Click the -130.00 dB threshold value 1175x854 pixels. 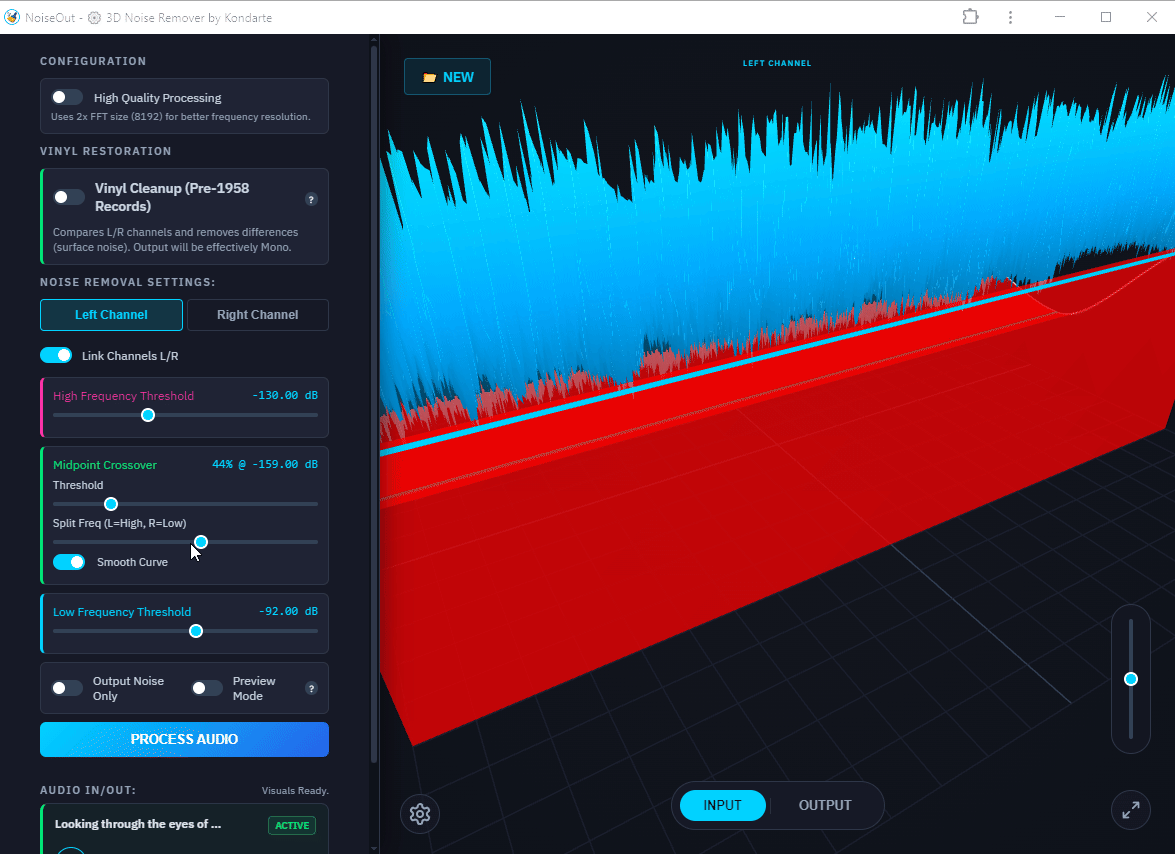coord(285,395)
